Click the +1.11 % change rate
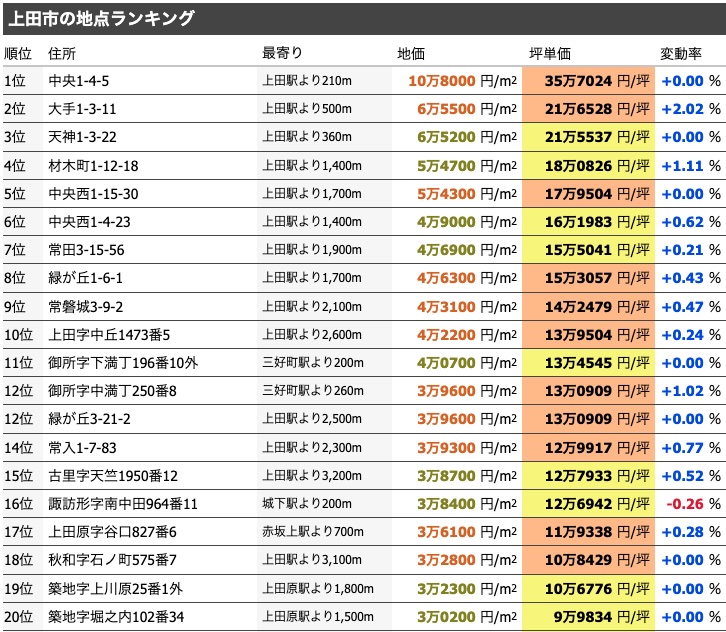Image resolution: width=726 pixels, height=632 pixels. point(691,166)
